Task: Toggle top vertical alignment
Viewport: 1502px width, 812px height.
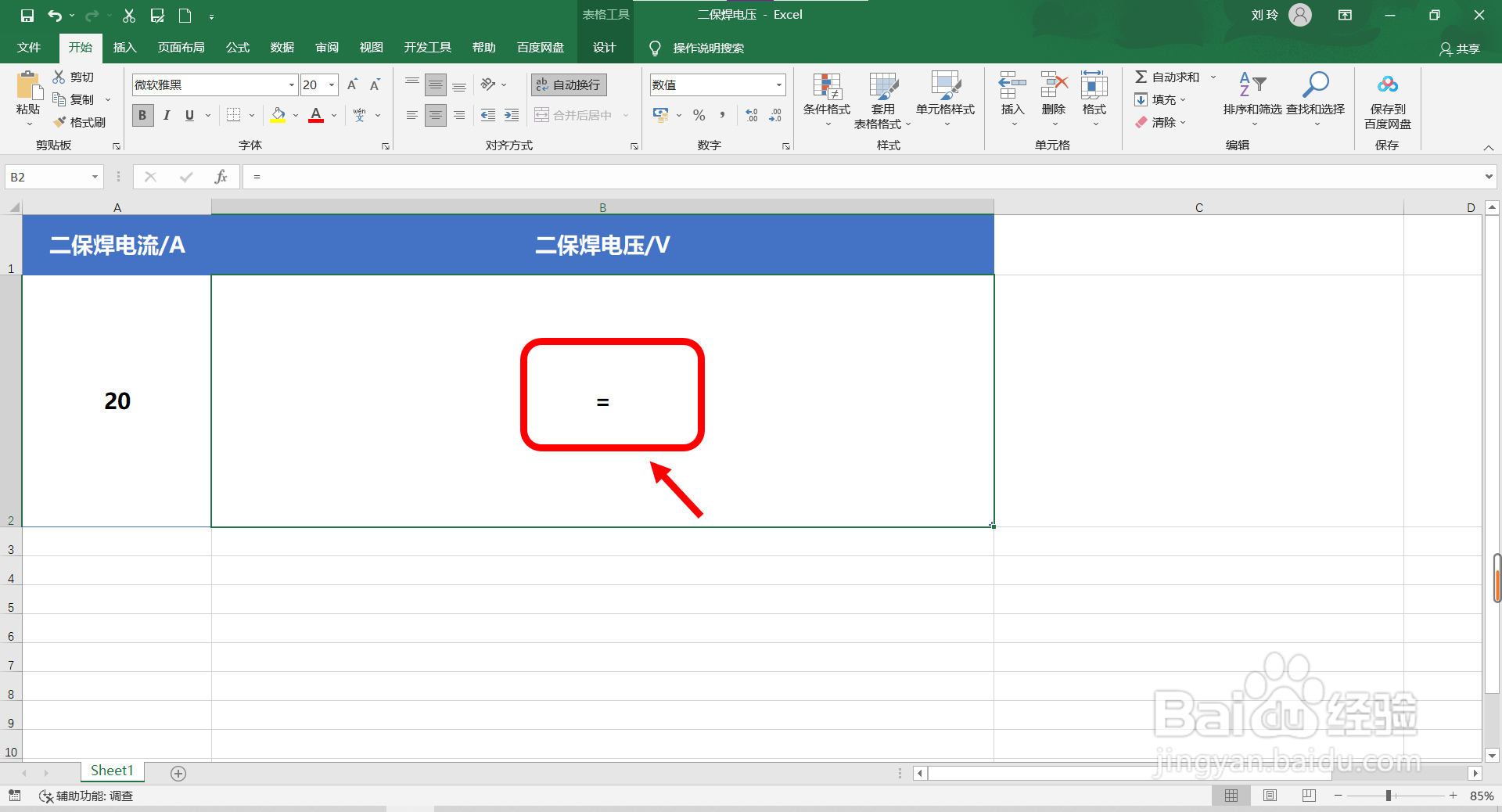Action: coord(412,84)
